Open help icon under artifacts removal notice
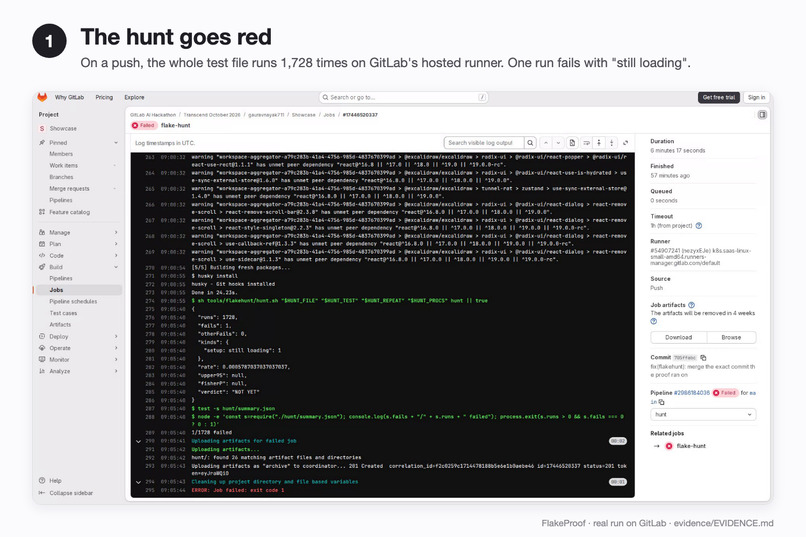 click(x=653, y=321)
